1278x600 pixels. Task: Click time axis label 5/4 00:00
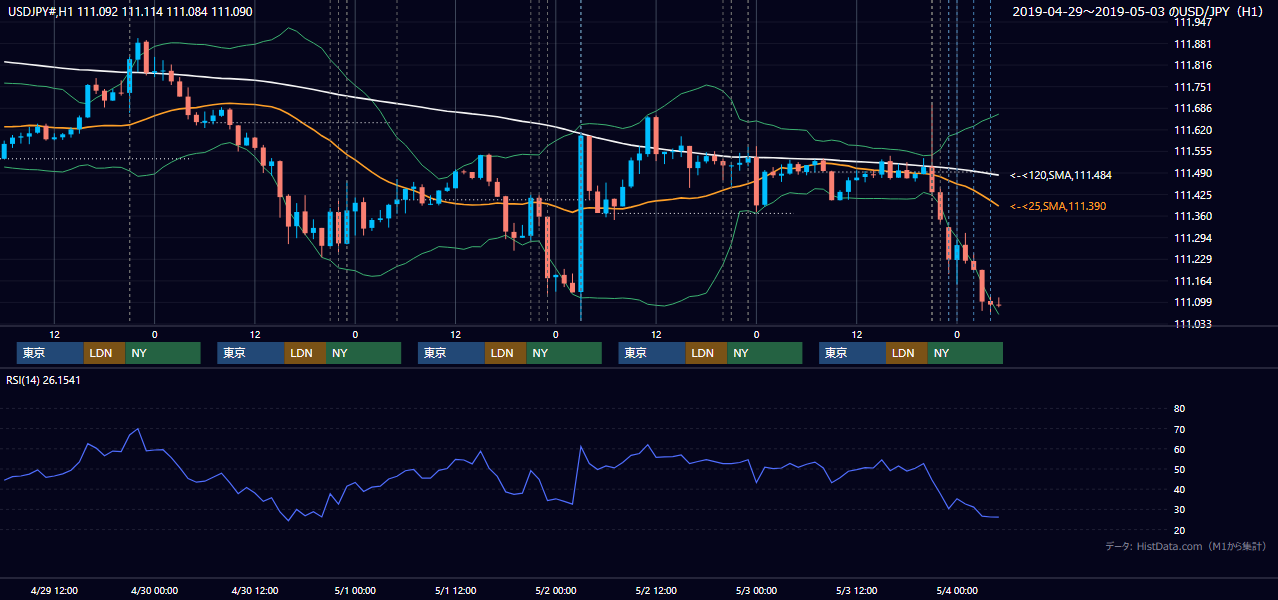(x=957, y=590)
